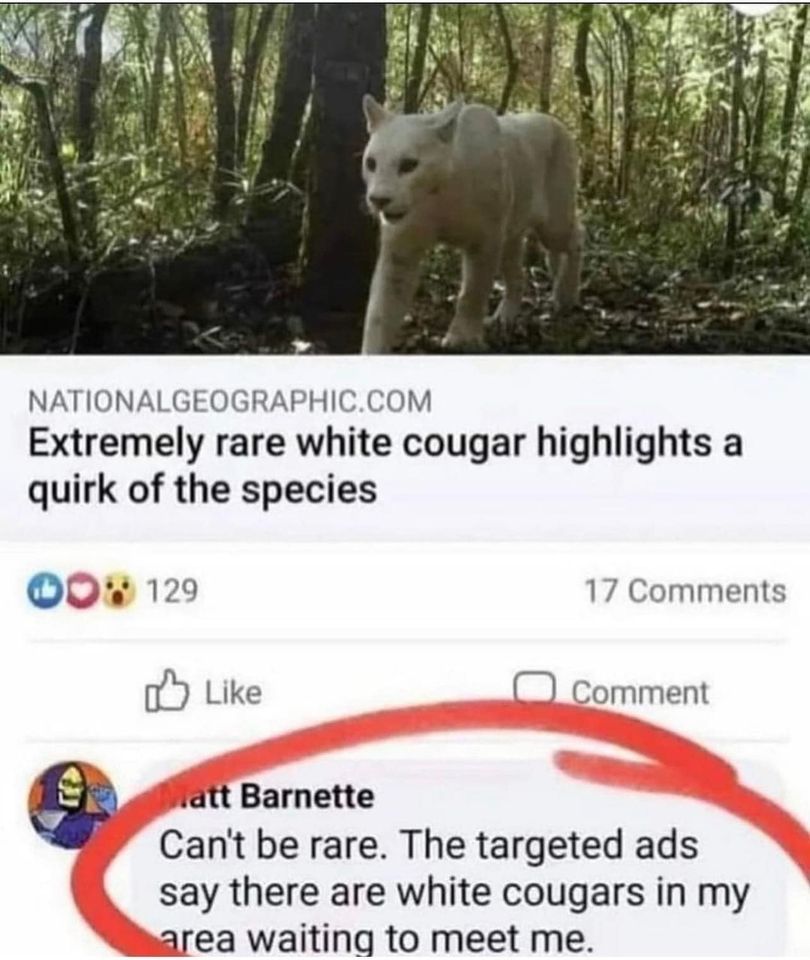Open the 17 Comments link
The height and width of the screenshot is (960, 810).
coord(685,591)
